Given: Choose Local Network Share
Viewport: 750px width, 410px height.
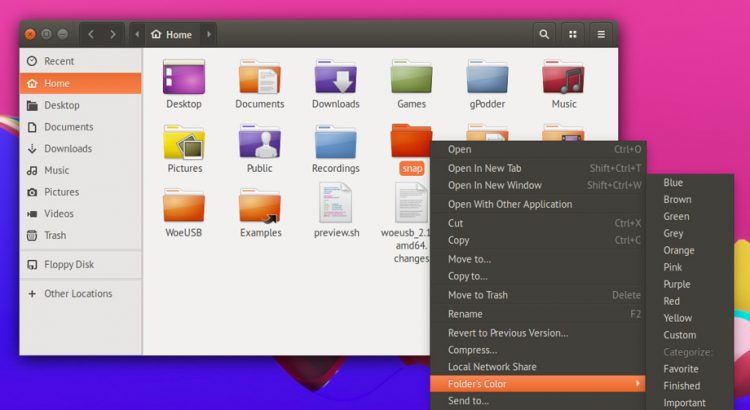Looking at the screenshot, I should click(538, 367).
